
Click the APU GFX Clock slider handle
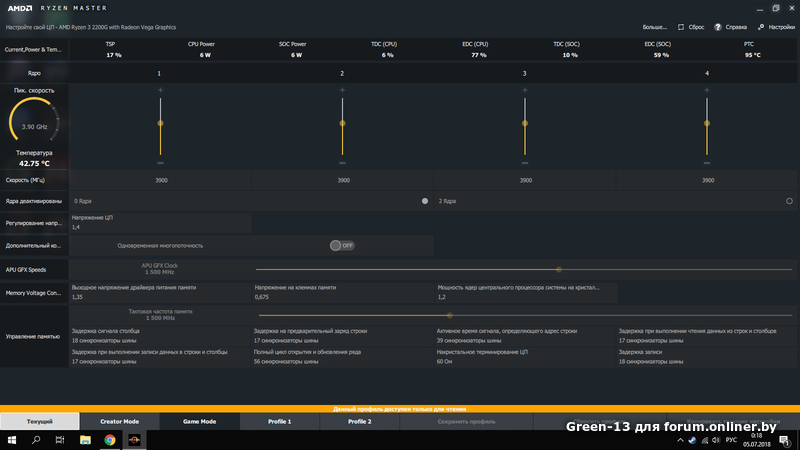click(559, 269)
